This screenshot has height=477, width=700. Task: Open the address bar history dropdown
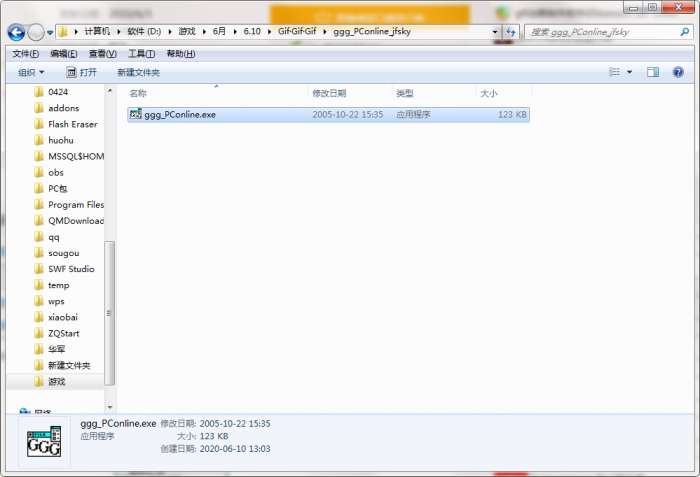495,32
